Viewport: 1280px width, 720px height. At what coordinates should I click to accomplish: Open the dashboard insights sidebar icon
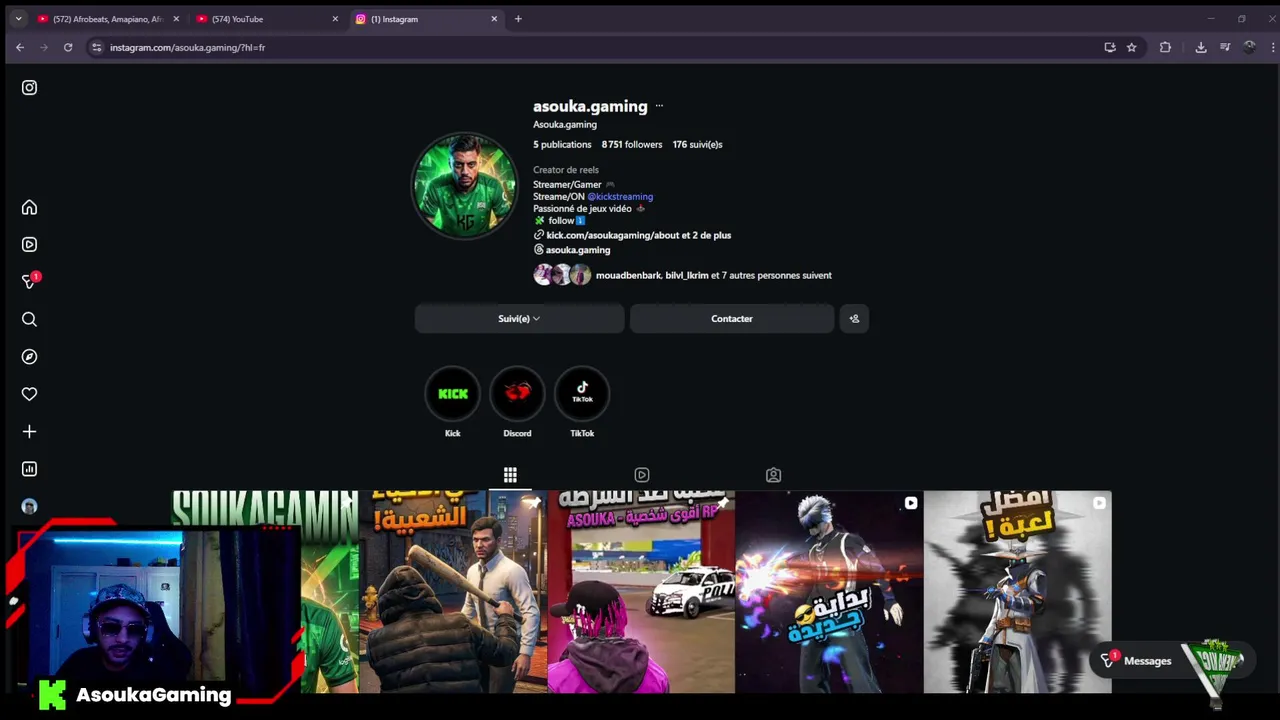tap(29, 469)
